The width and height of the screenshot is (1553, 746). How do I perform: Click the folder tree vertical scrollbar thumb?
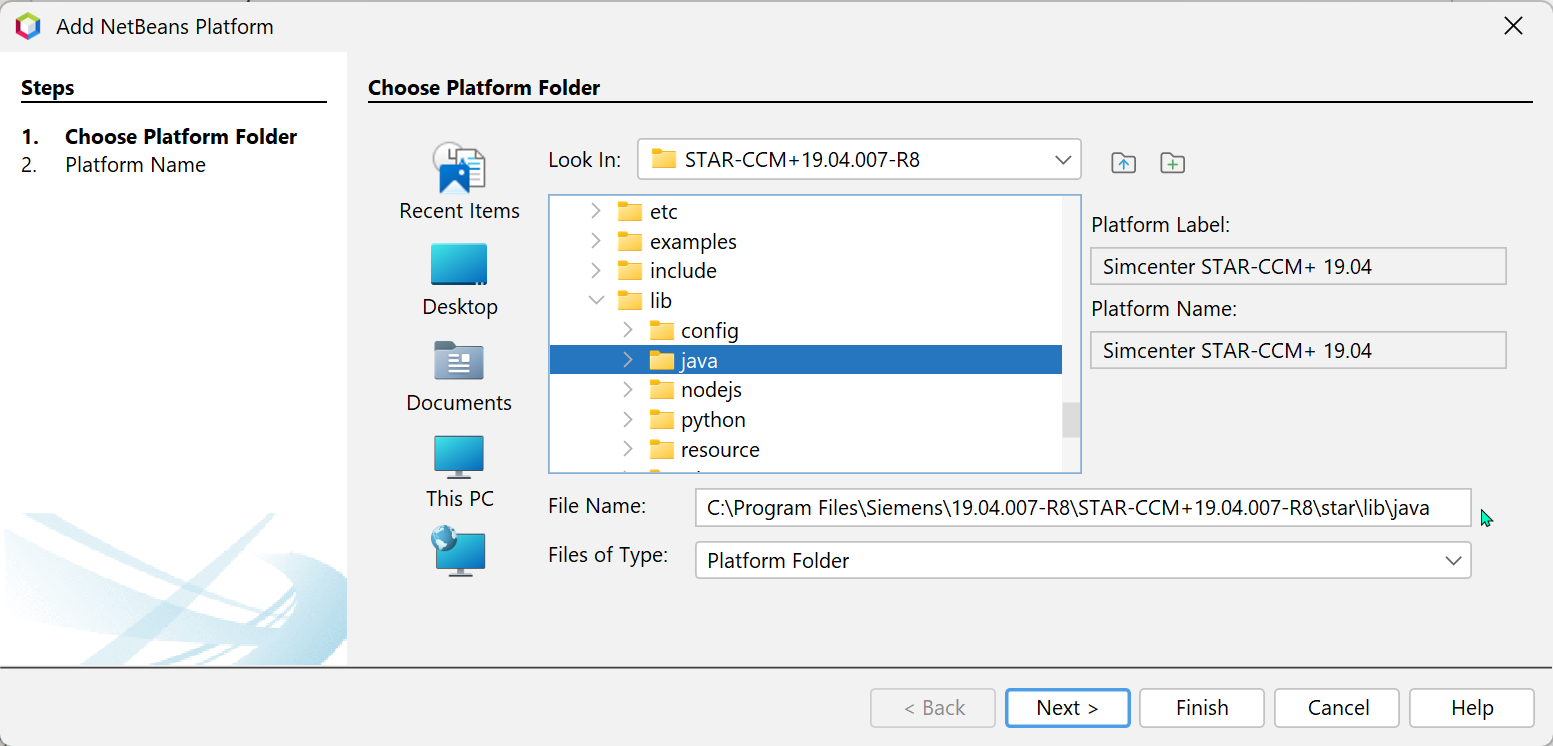point(1071,420)
